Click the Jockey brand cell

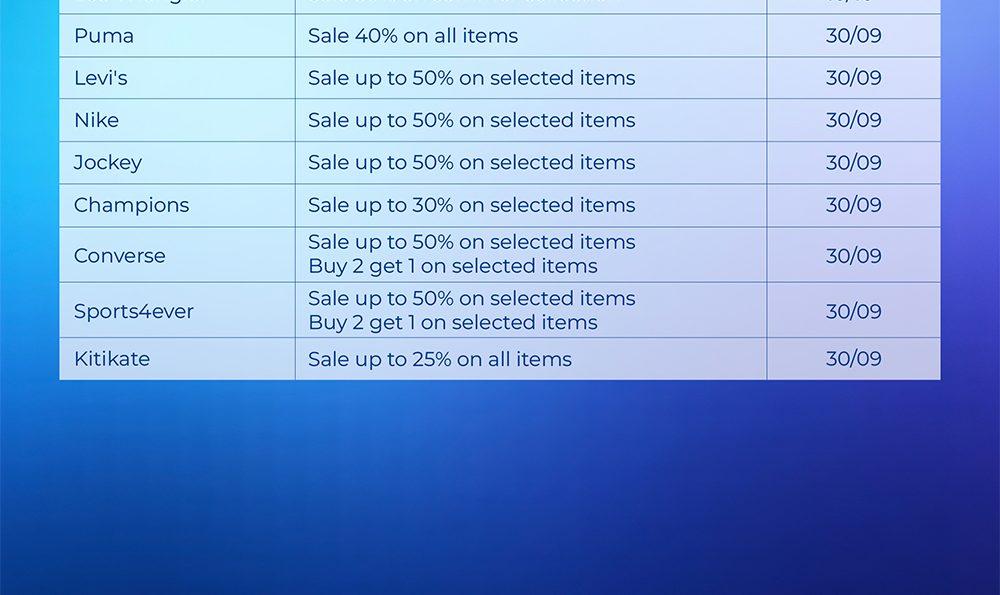point(108,162)
